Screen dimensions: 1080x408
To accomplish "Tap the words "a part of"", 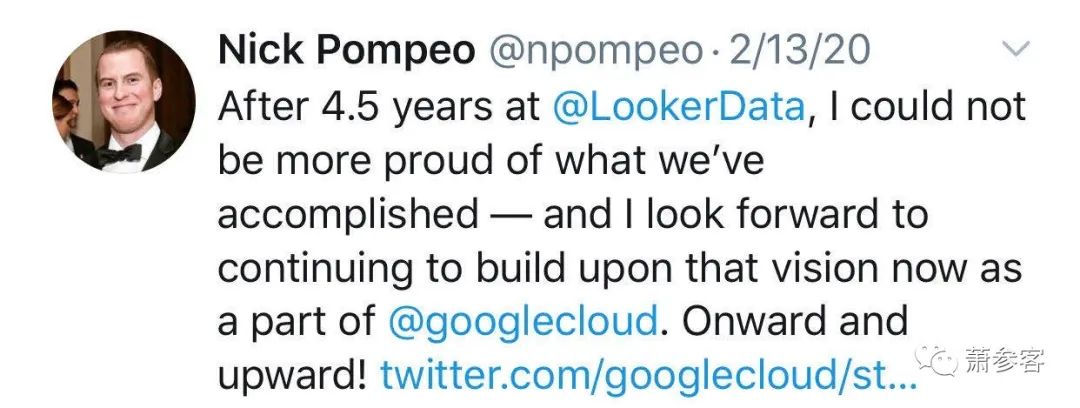I will (293, 322).
